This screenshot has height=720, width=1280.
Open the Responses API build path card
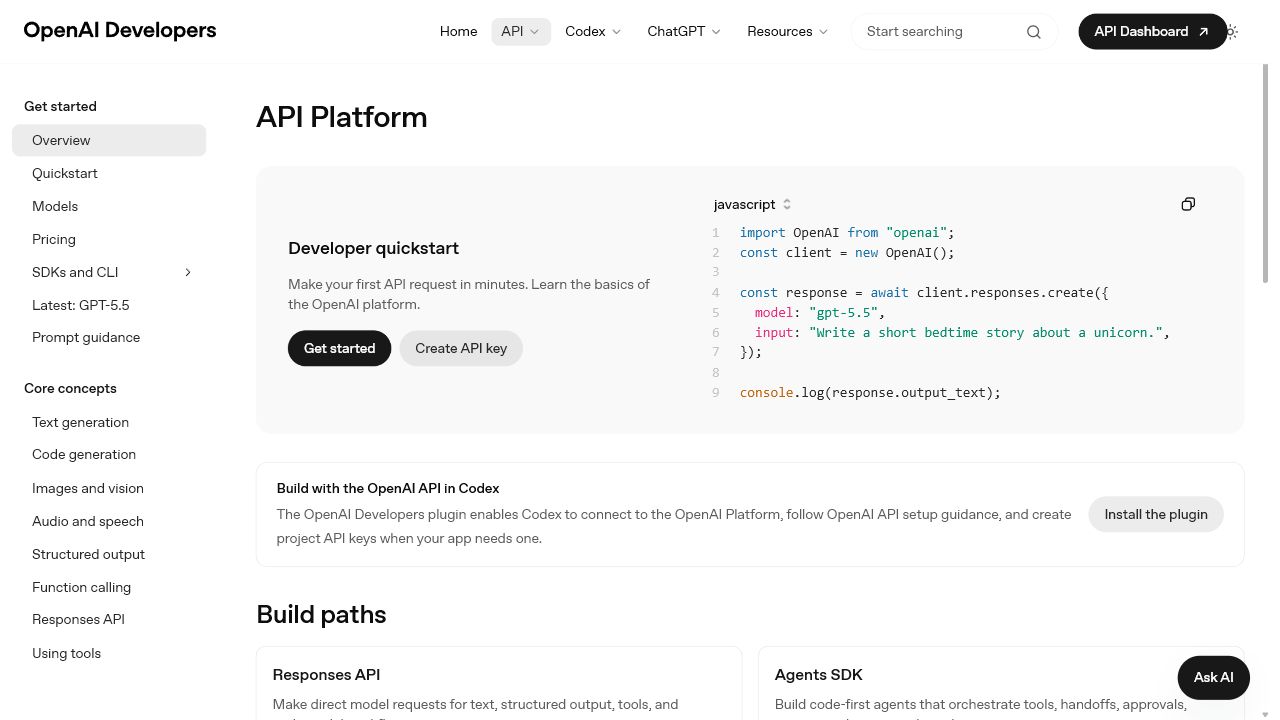pos(499,683)
